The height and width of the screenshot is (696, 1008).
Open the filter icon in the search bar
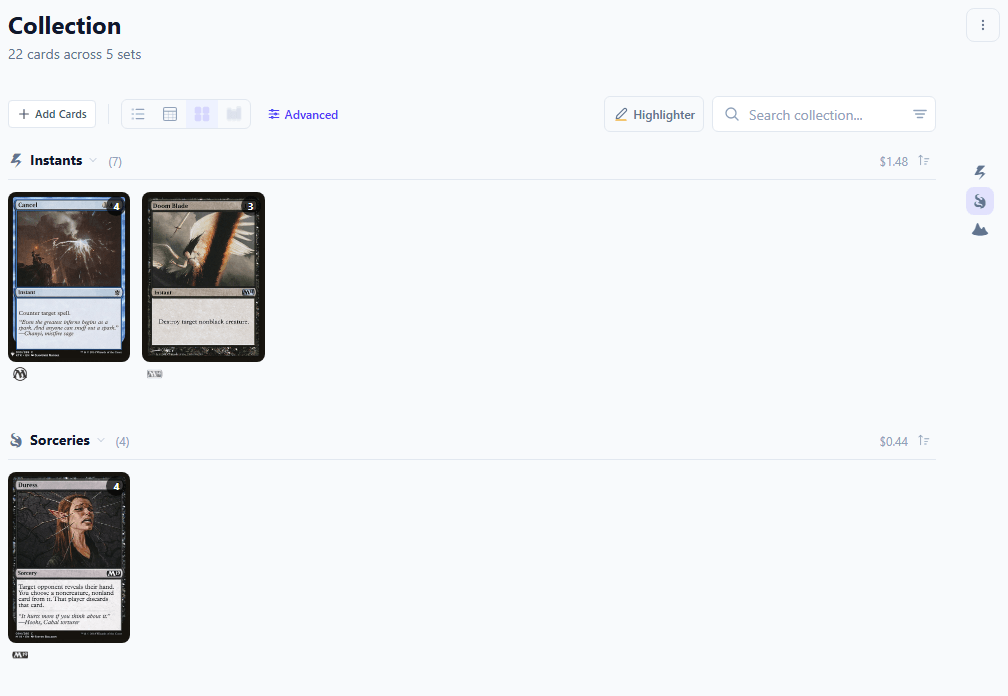point(918,114)
